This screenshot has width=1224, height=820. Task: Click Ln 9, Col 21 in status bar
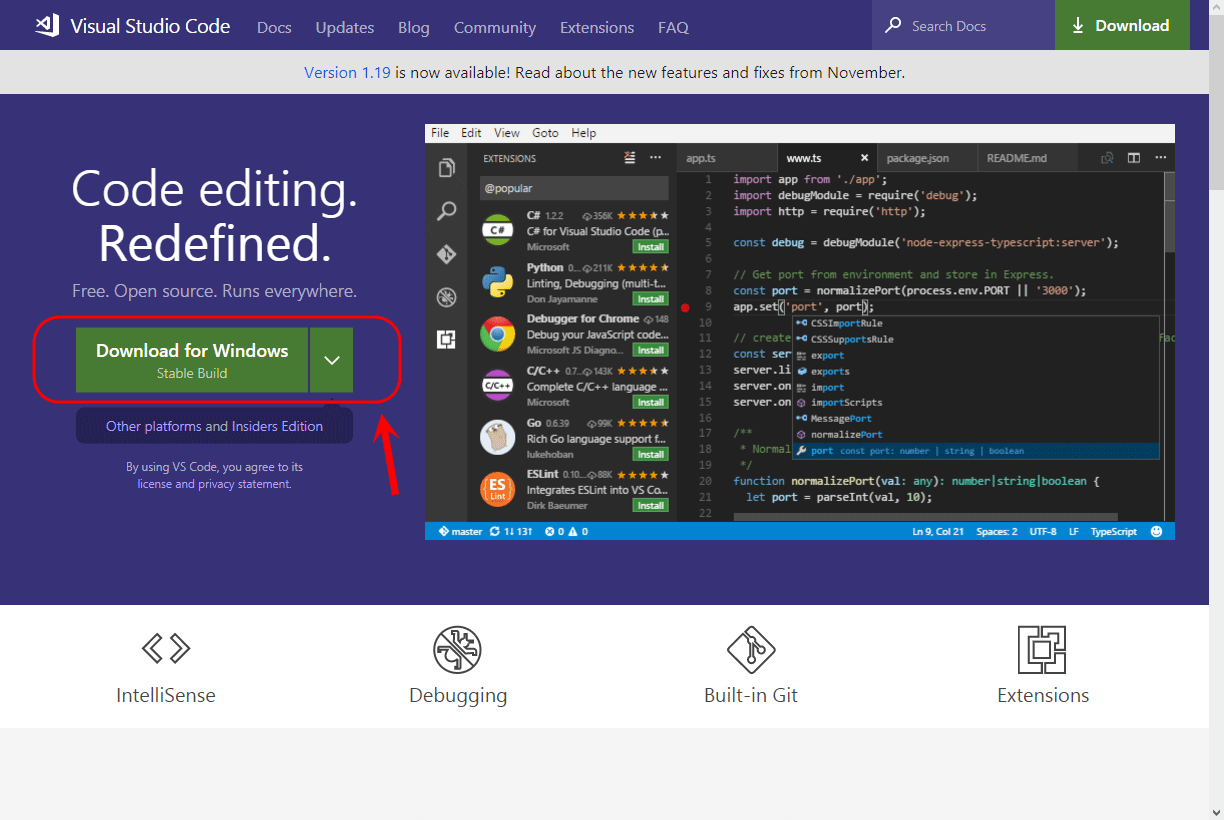[938, 532]
